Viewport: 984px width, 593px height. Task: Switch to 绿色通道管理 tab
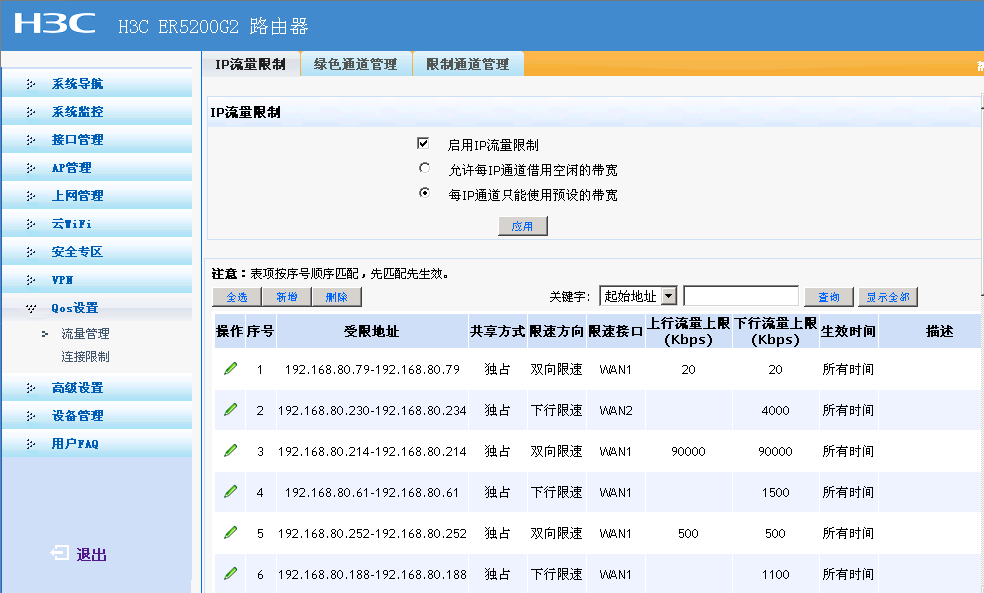point(356,64)
